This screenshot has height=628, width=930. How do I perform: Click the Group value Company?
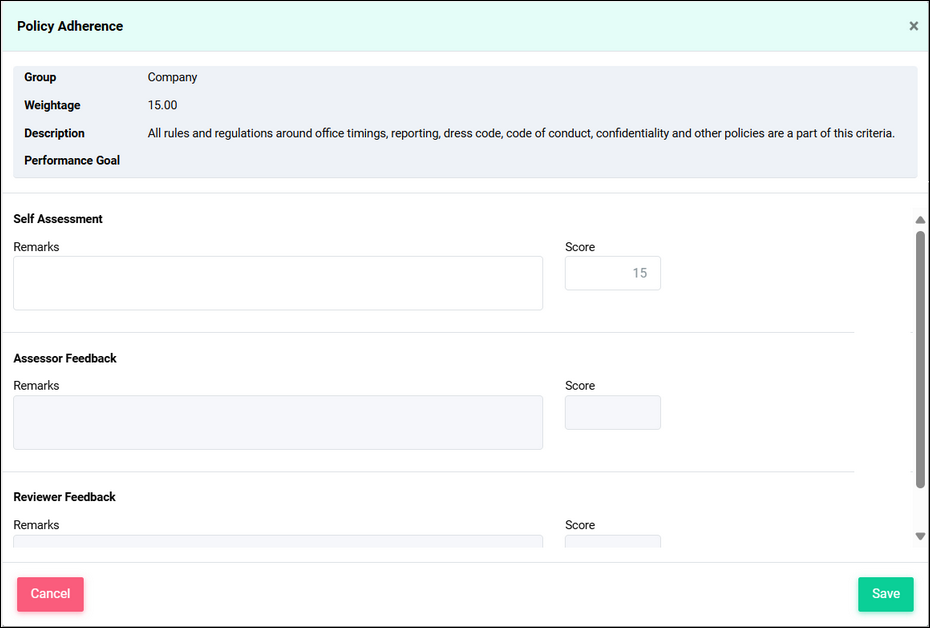coord(172,77)
